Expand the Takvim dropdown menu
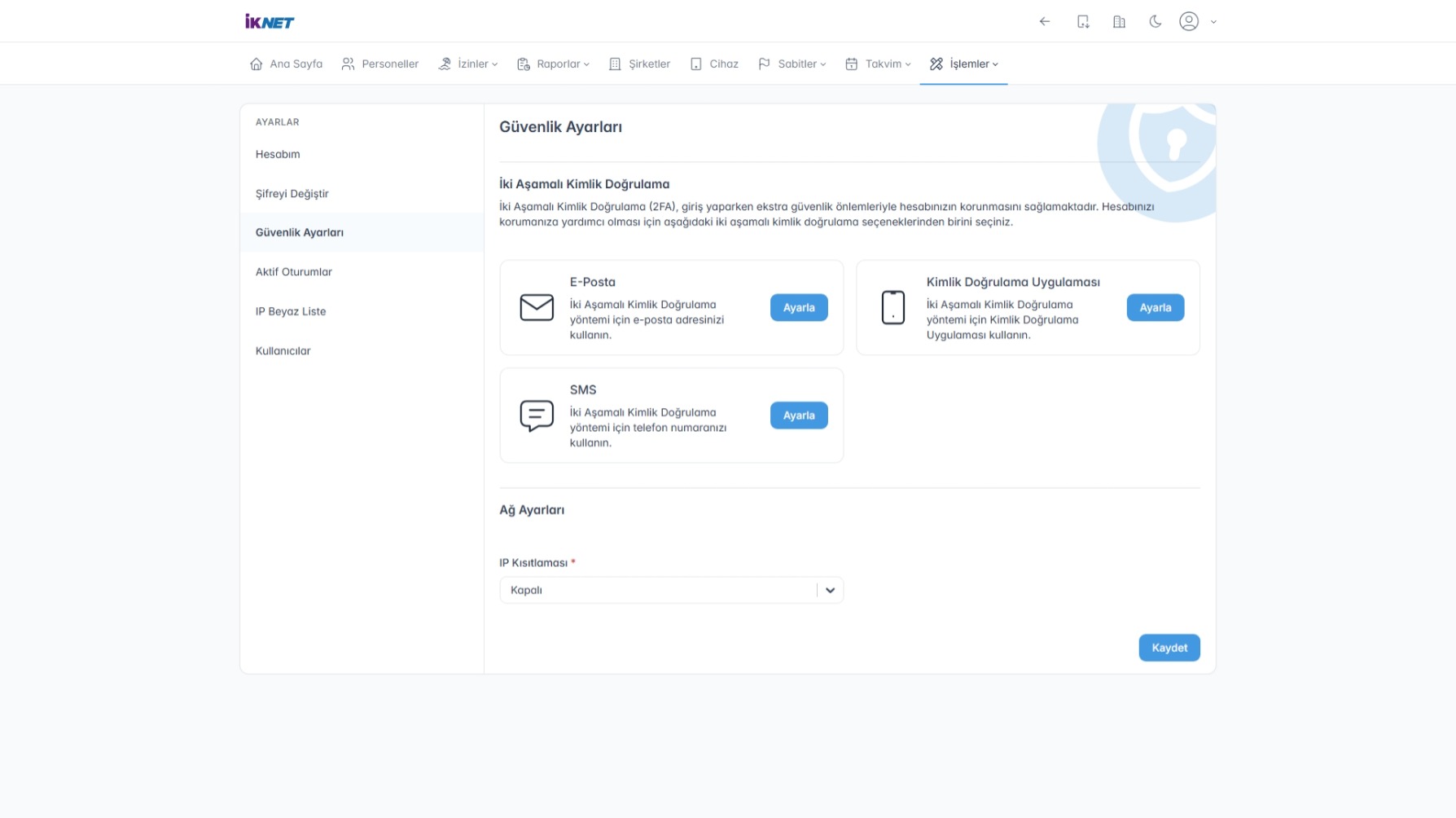 [878, 64]
